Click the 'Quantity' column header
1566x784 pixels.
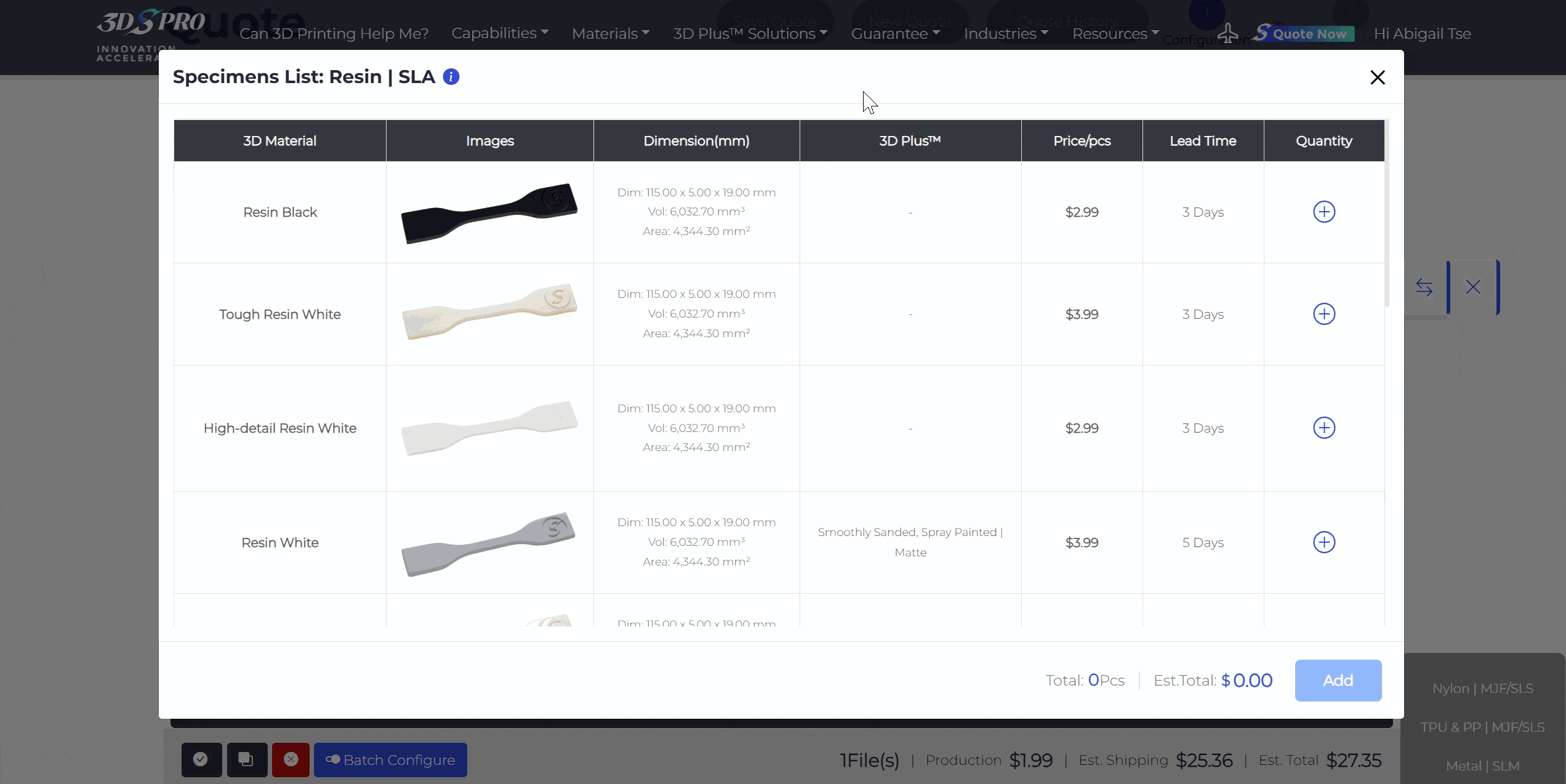[1324, 141]
